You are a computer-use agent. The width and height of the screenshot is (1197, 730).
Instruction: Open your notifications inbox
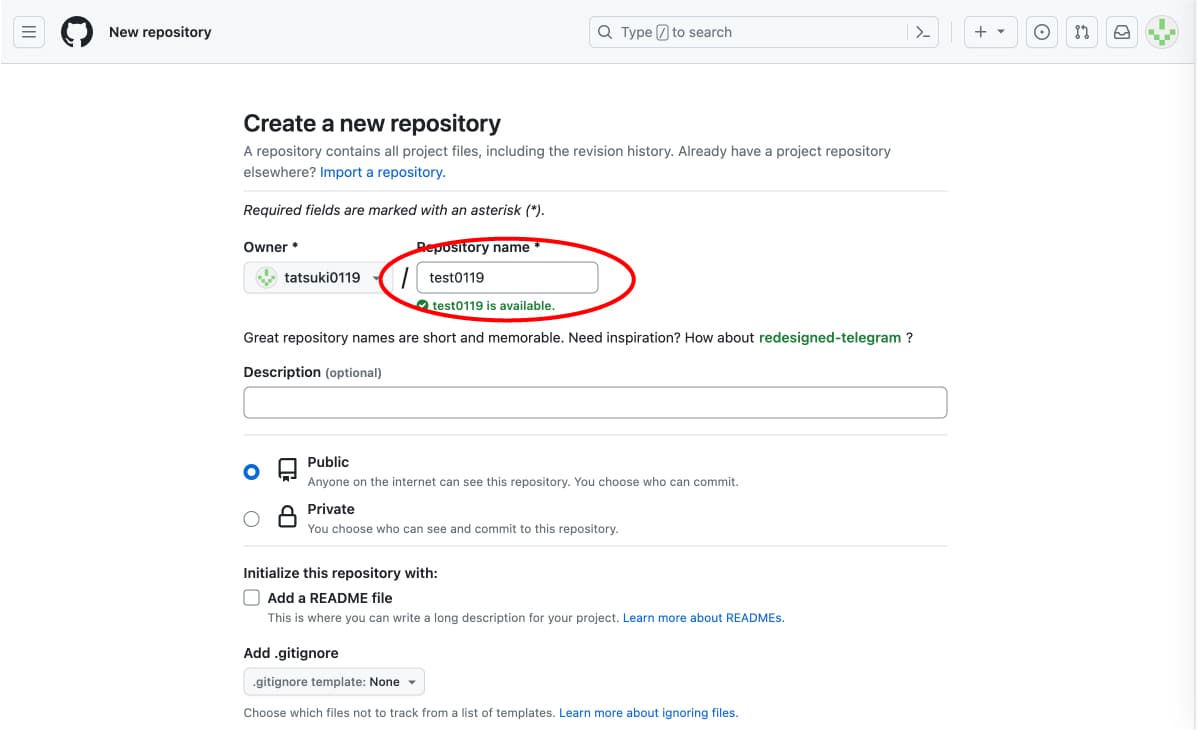tap(1121, 31)
